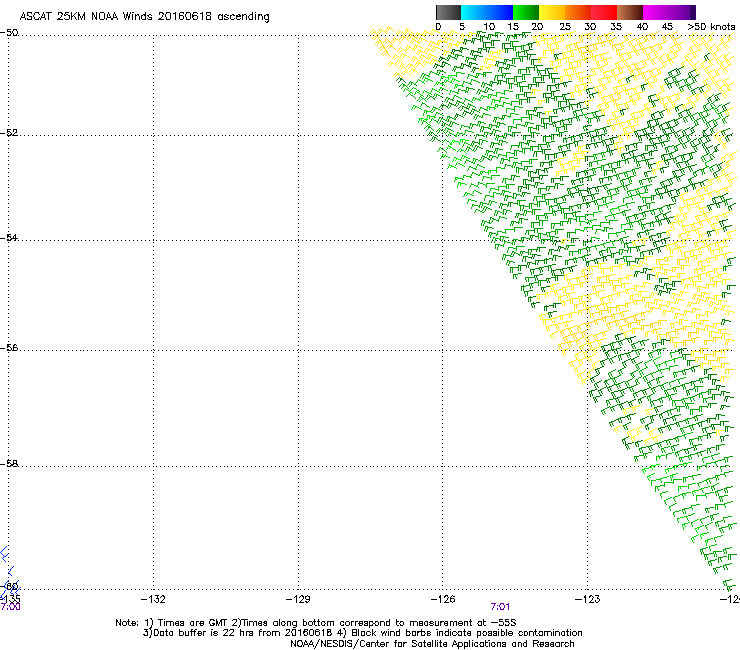Click the note line starting '3)Data buffer is 22 hrs'

362,633
